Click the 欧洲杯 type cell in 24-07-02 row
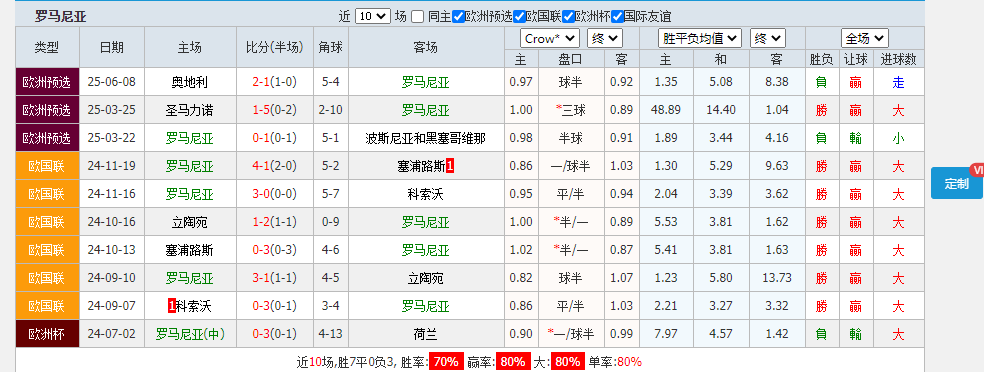 point(47,334)
